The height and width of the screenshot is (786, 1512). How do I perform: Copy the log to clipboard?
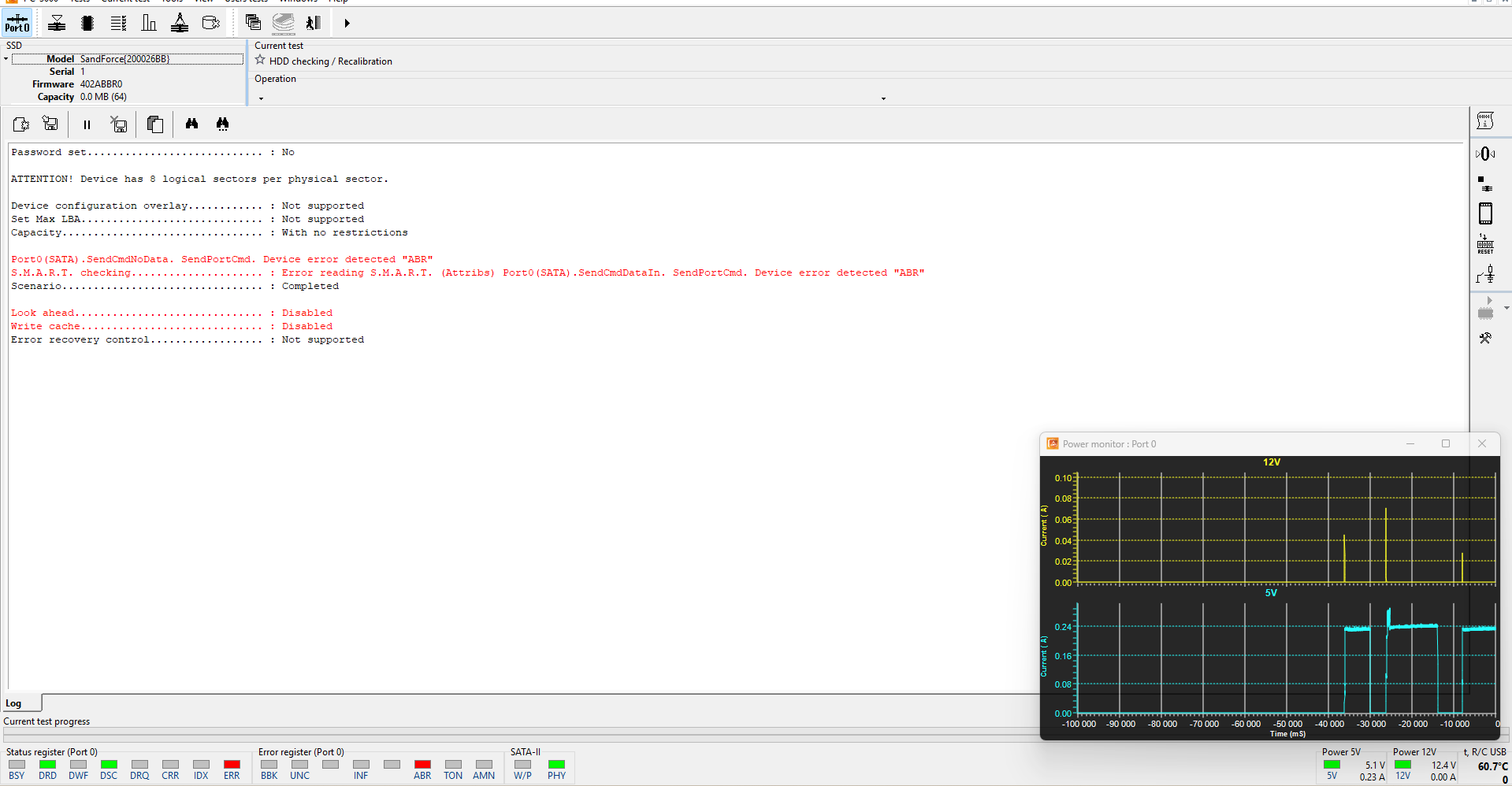(x=155, y=124)
